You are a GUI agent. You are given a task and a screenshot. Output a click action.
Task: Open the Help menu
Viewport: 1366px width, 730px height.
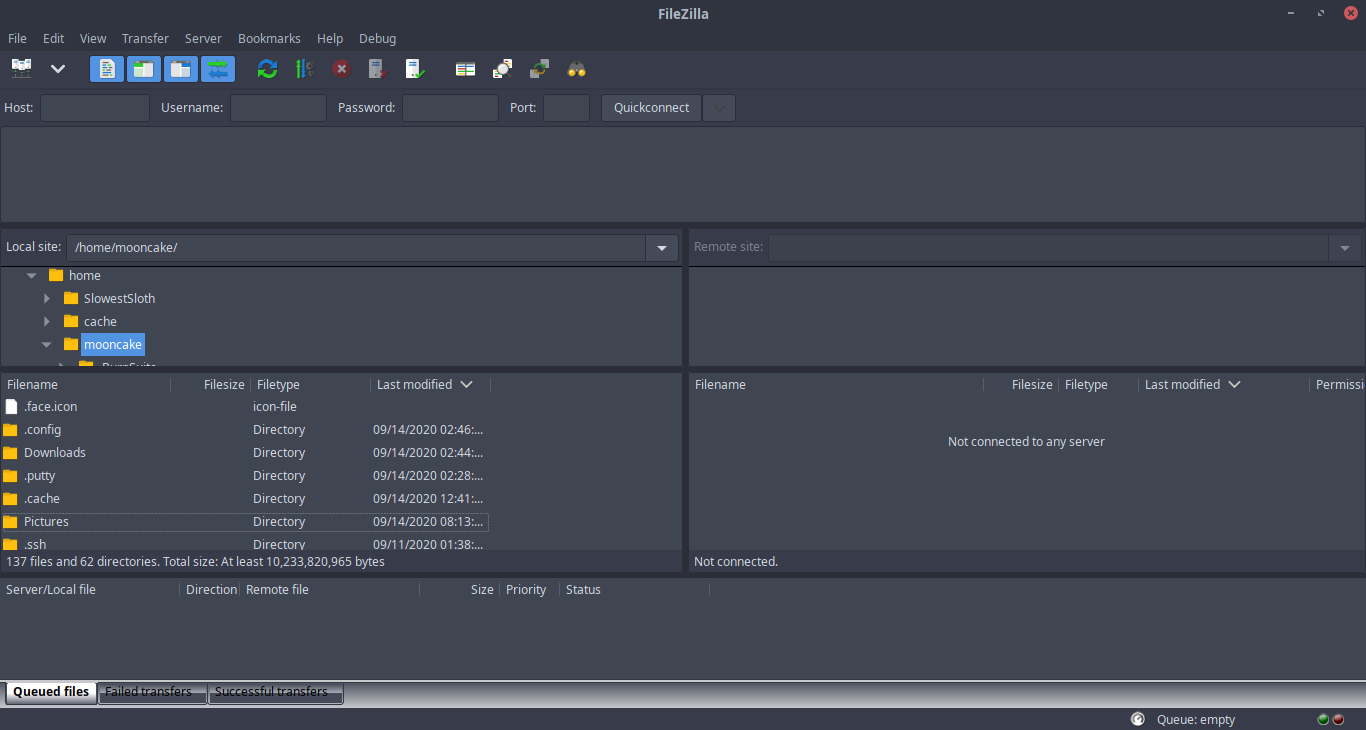[330, 38]
